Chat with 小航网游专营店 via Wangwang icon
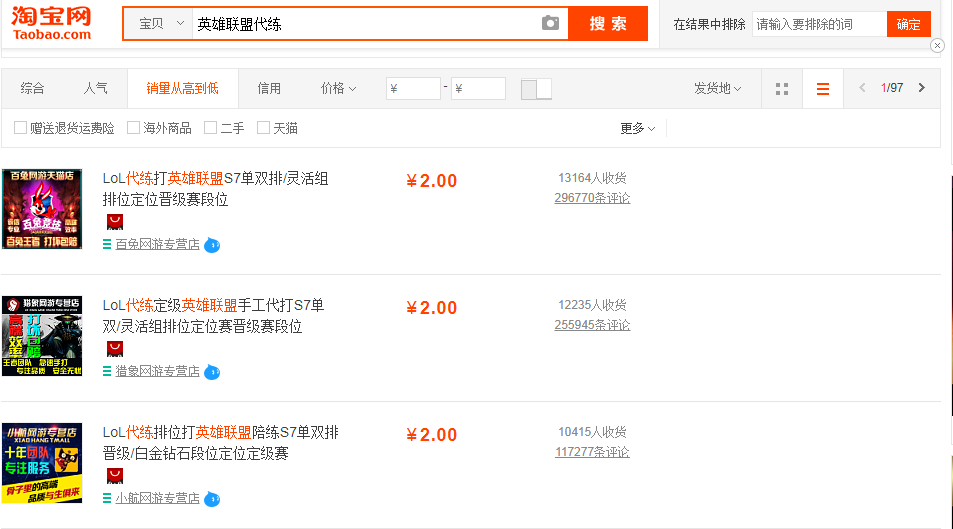Screen dimensions: 953x529 (x=212, y=499)
